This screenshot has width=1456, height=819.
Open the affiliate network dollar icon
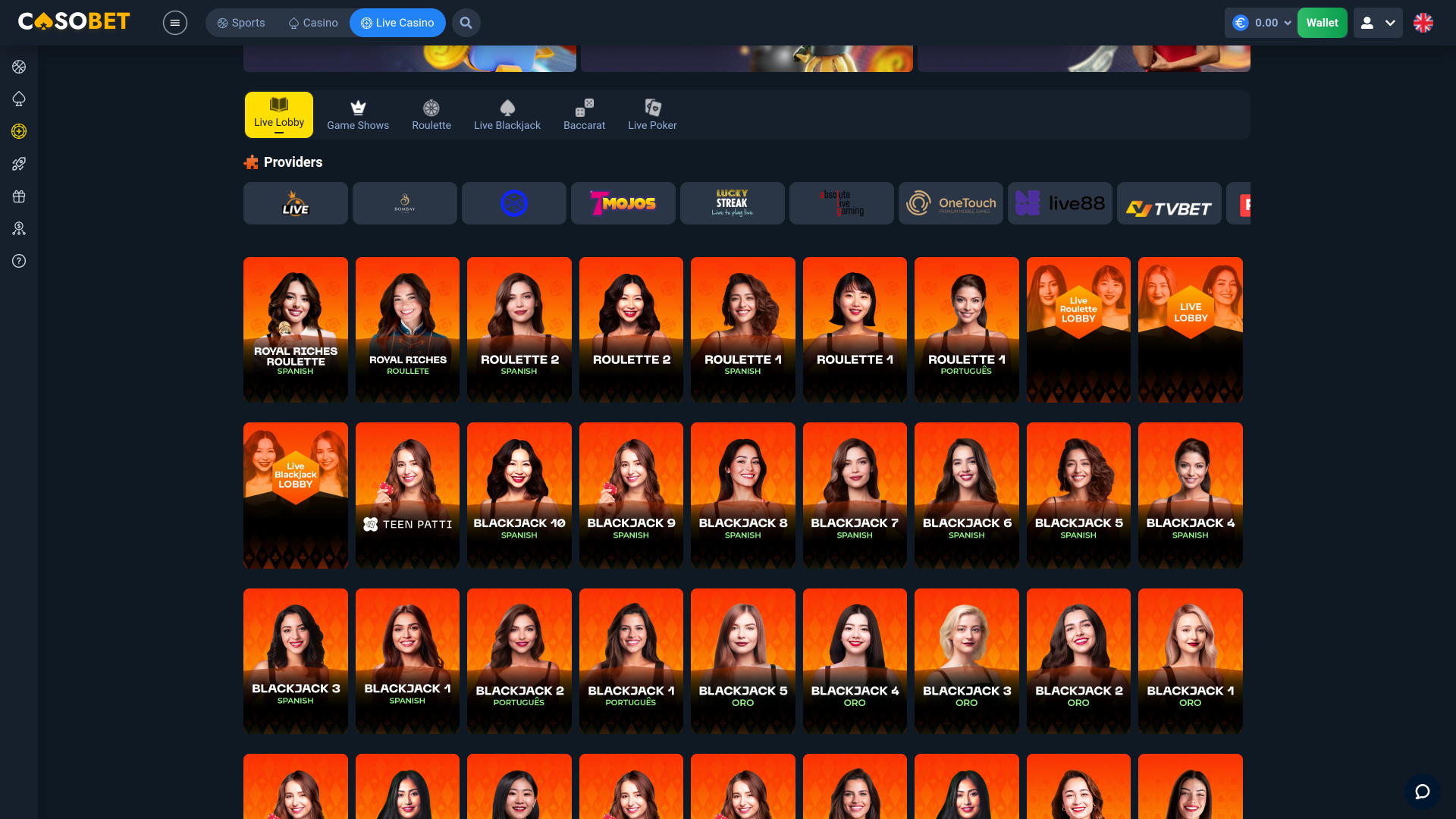pyautogui.click(x=18, y=228)
